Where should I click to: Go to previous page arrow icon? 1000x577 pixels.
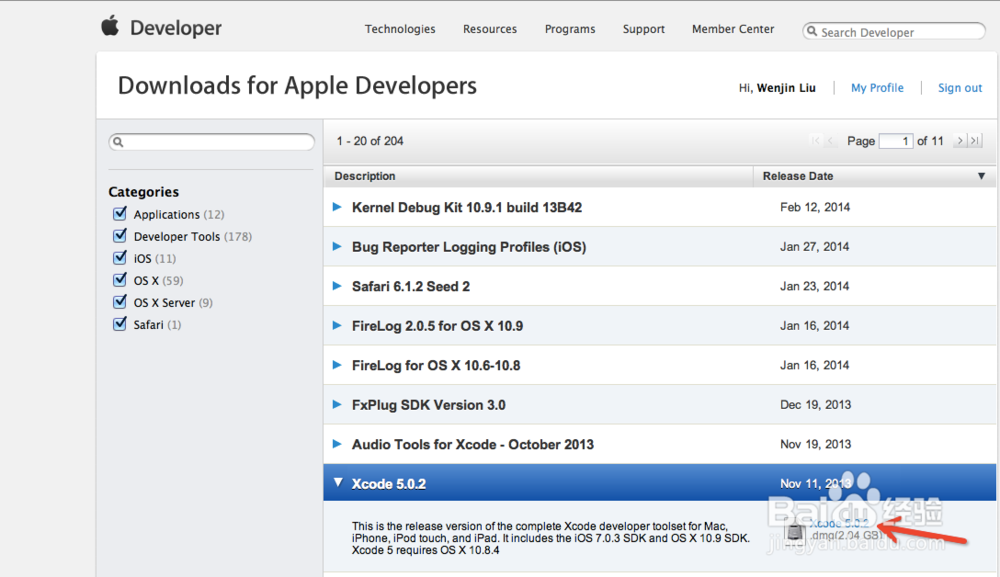click(x=830, y=140)
